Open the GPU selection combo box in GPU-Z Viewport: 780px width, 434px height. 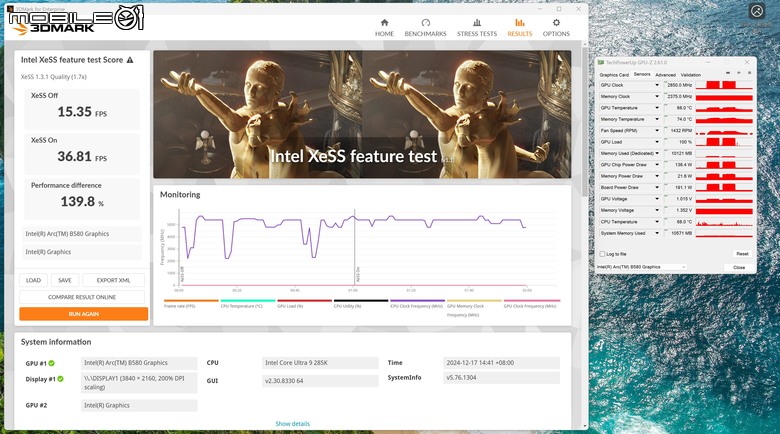tap(641, 267)
